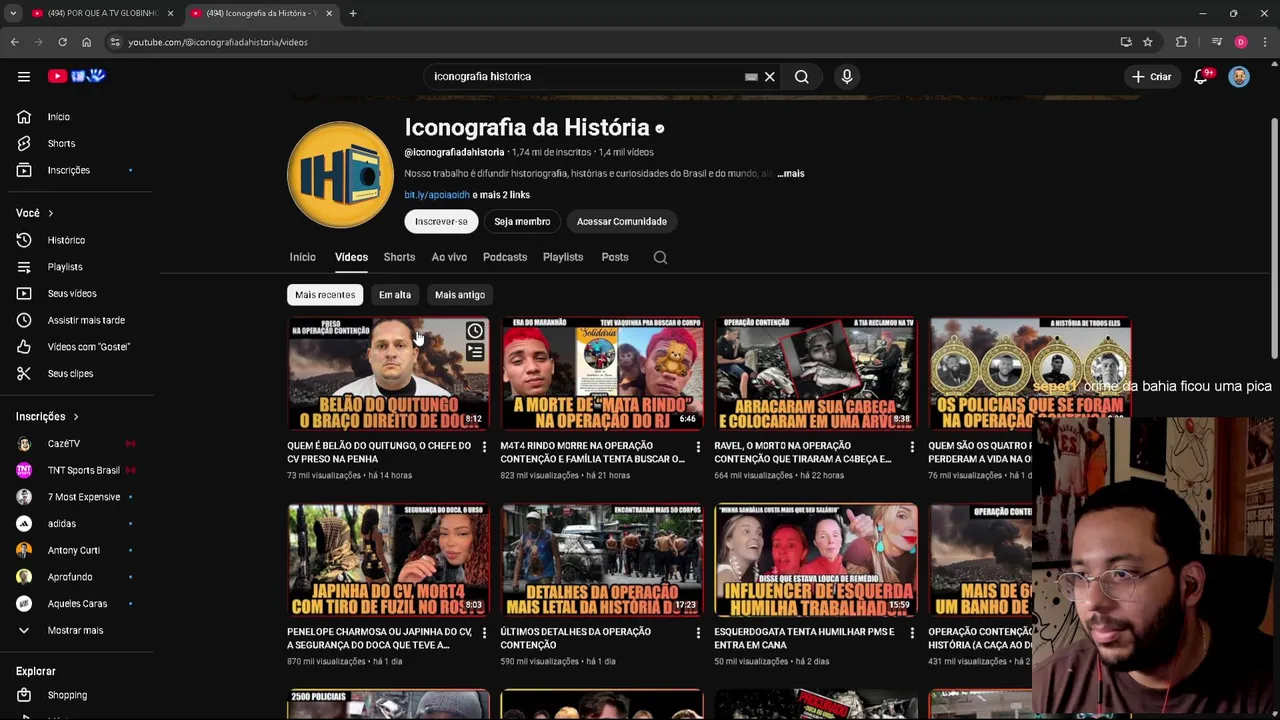The image size is (1280, 720).
Task: Click the Iconografia da História channel avatar
Action: point(340,175)
